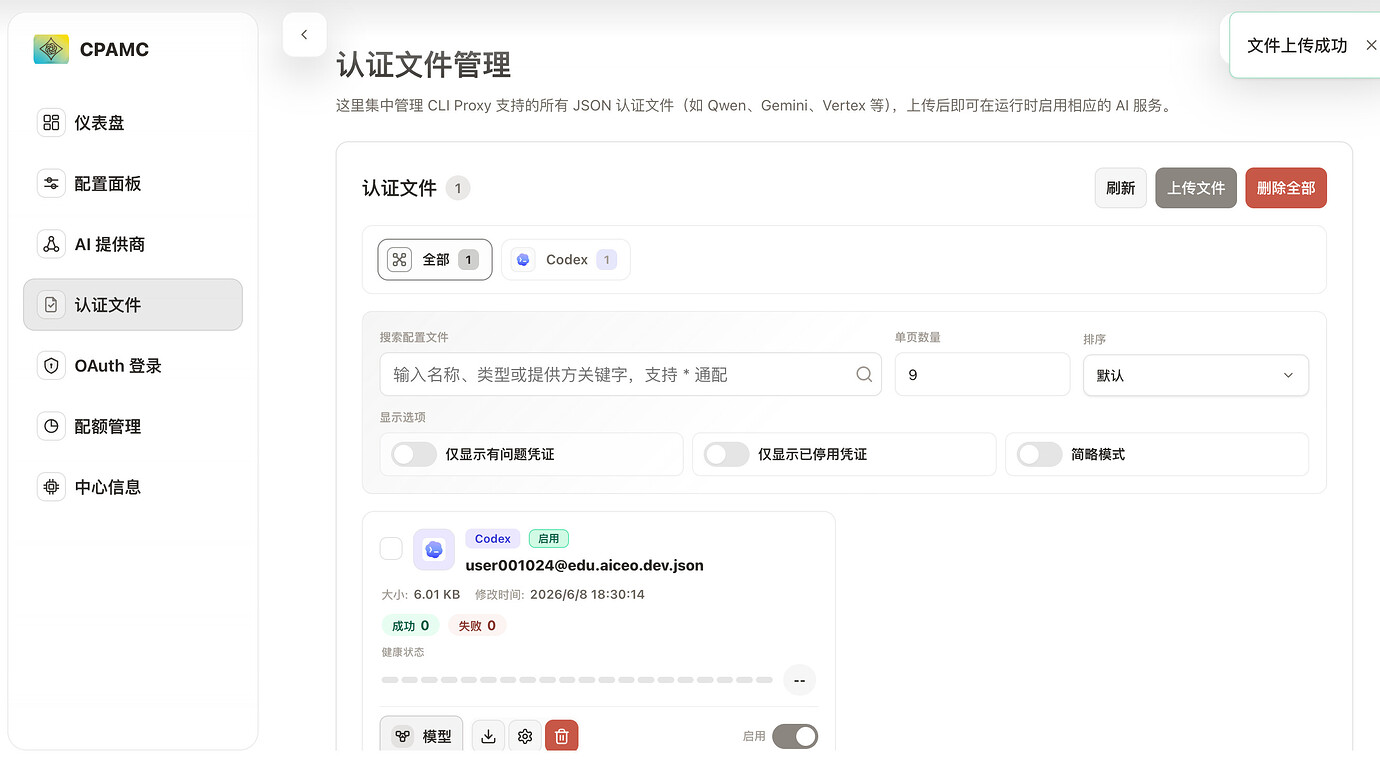Open 仪表盘 dashboard in sidebar
1380x760 pixels.
coord(132,123)
